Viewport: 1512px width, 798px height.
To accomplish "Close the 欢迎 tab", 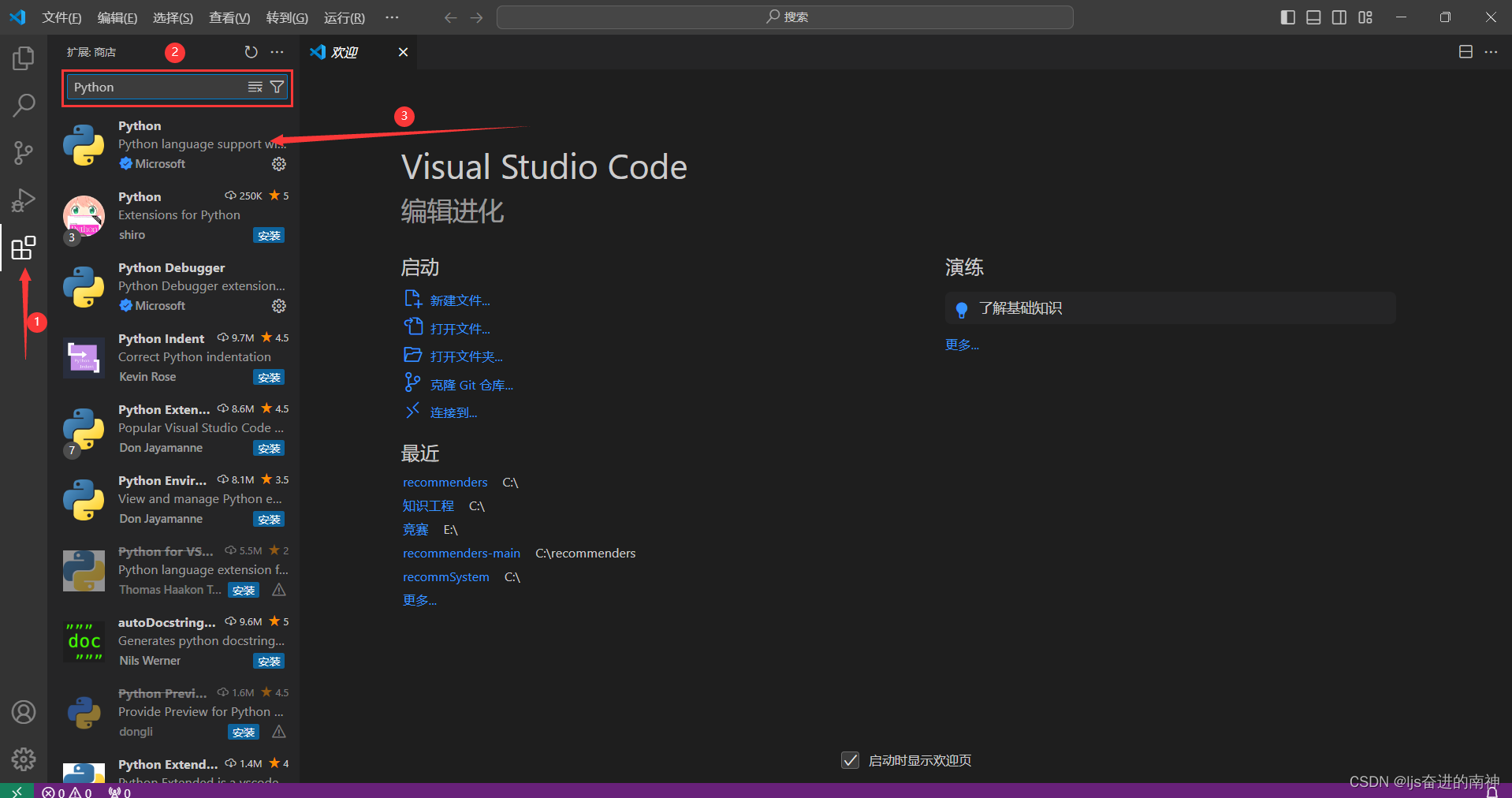I will point(403,52).
